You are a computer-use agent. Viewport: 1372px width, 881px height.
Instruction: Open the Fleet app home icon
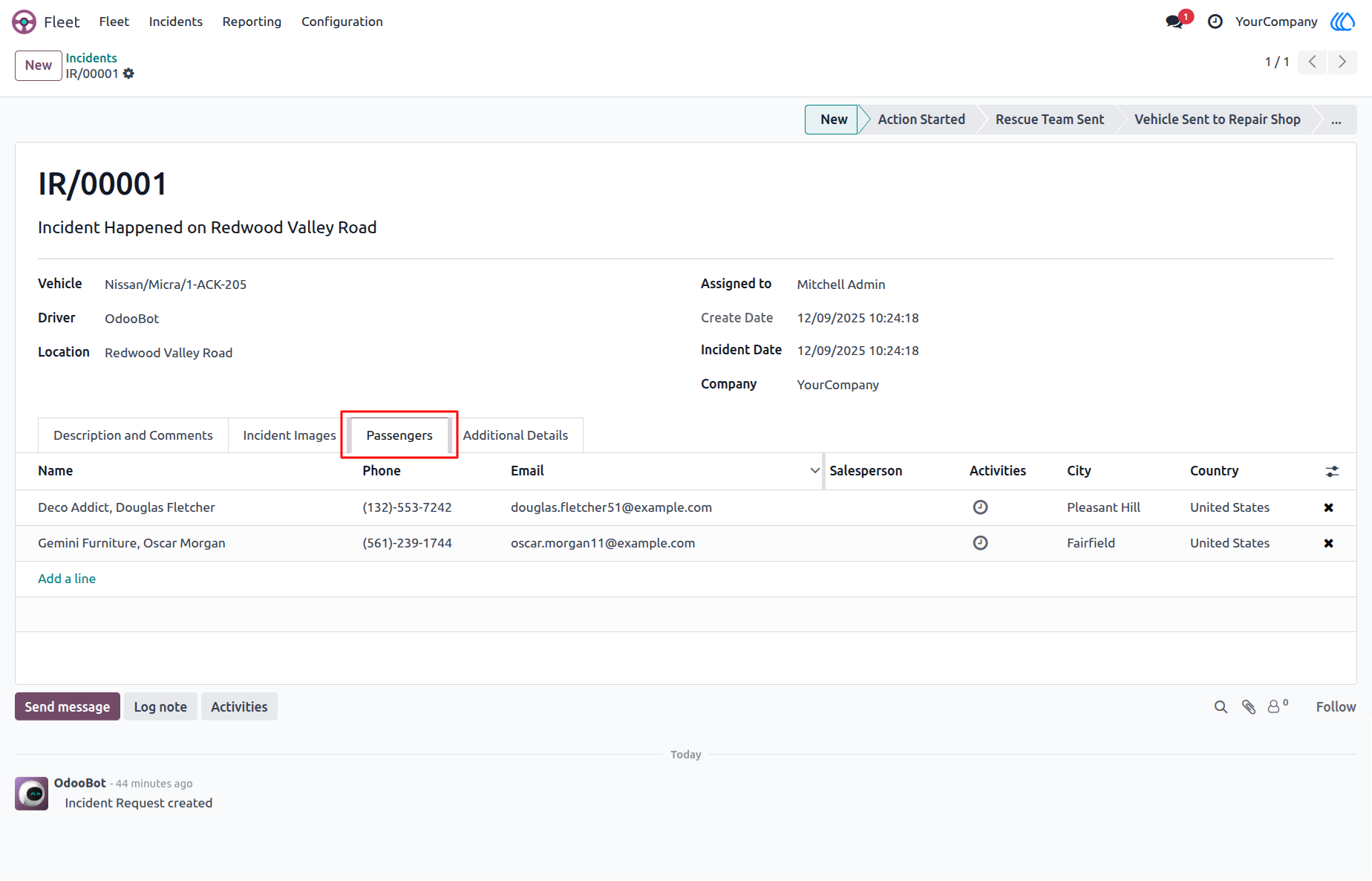pyautogui.click(x=24, y=22)
